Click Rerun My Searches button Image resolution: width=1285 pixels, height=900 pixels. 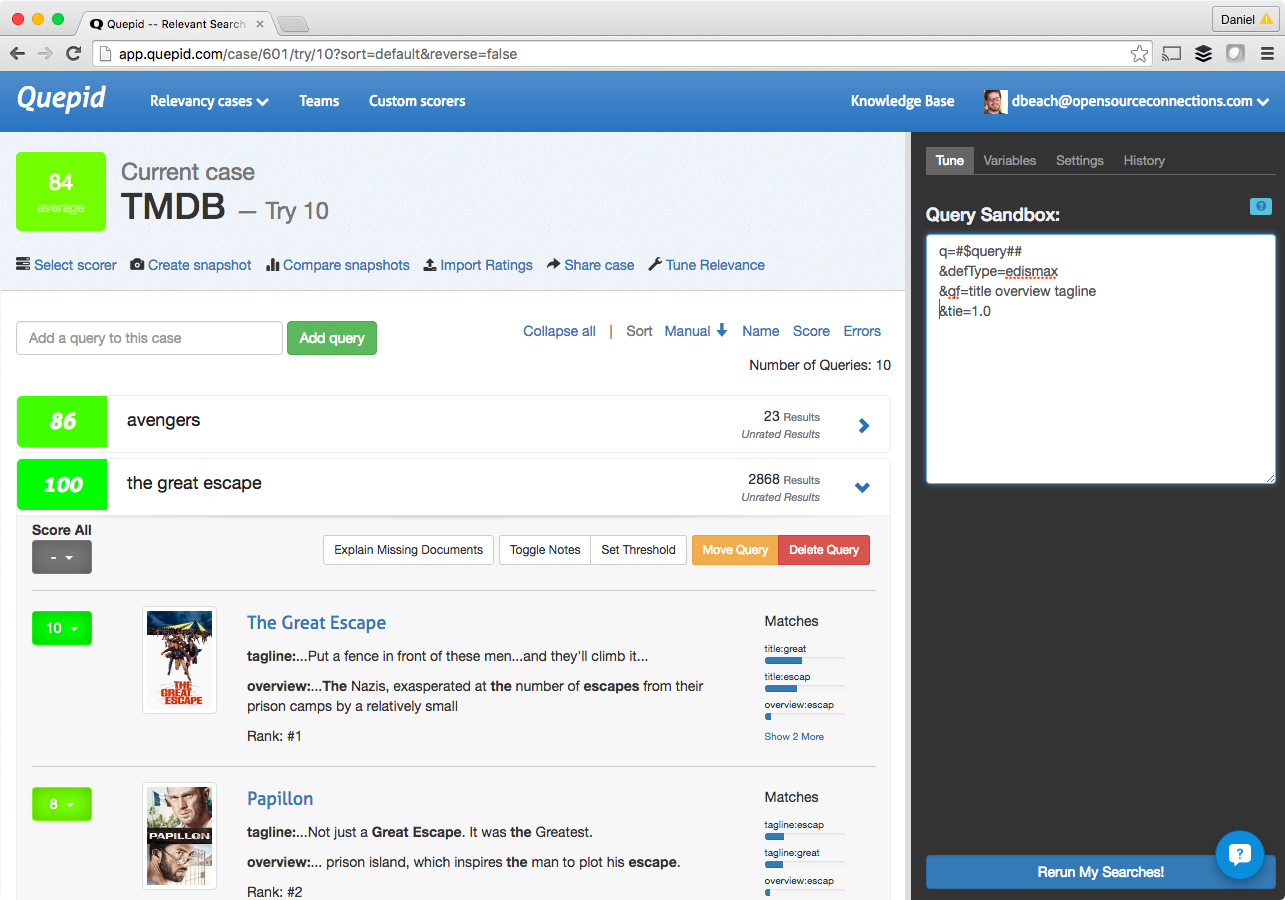(1101, 872)
